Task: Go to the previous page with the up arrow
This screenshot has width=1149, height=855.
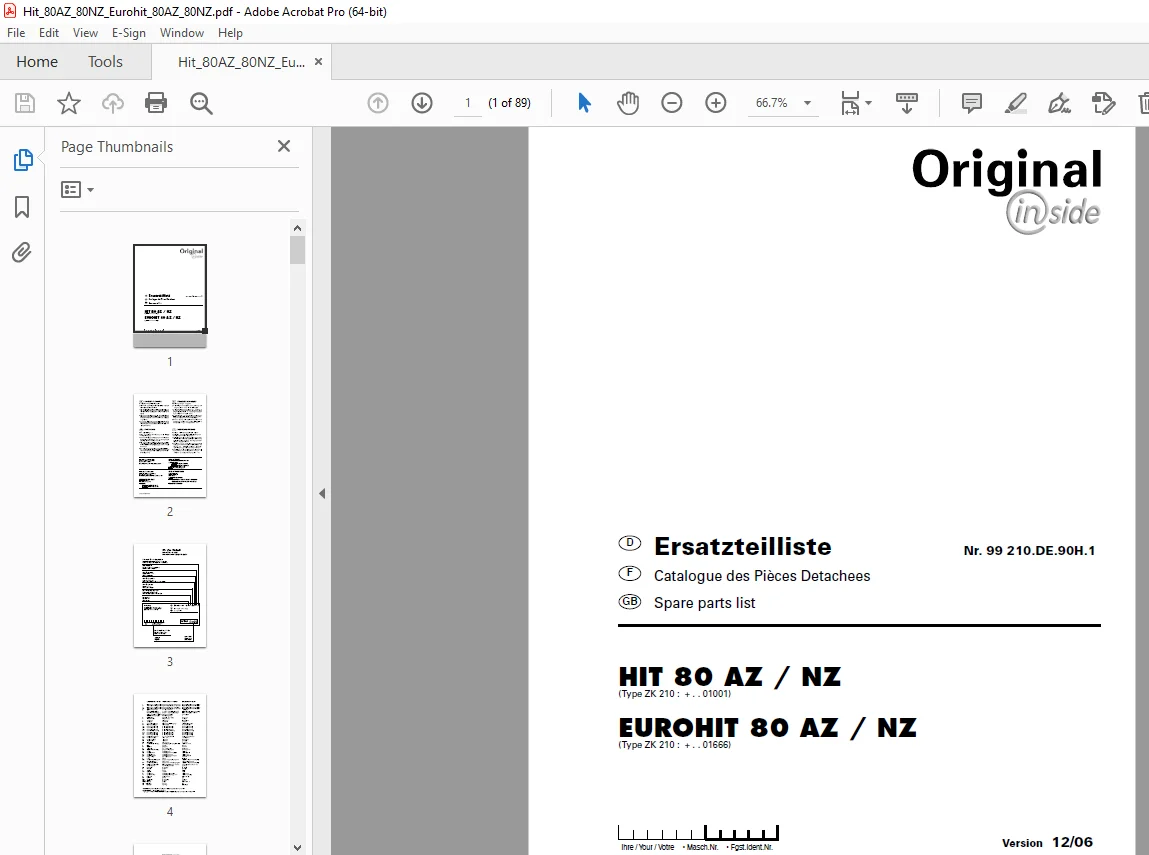Action: [378, 103]
